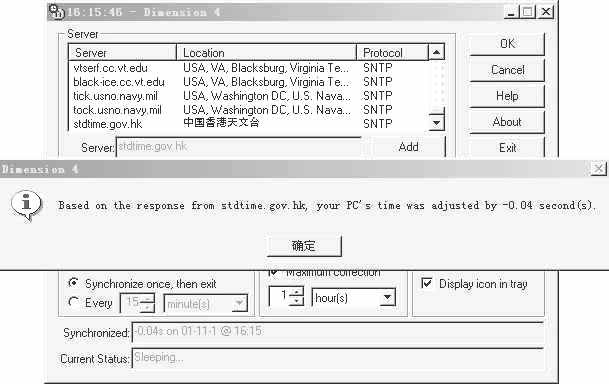
Task: Sort by the Protocol column header
Action: tap(392, 52)
